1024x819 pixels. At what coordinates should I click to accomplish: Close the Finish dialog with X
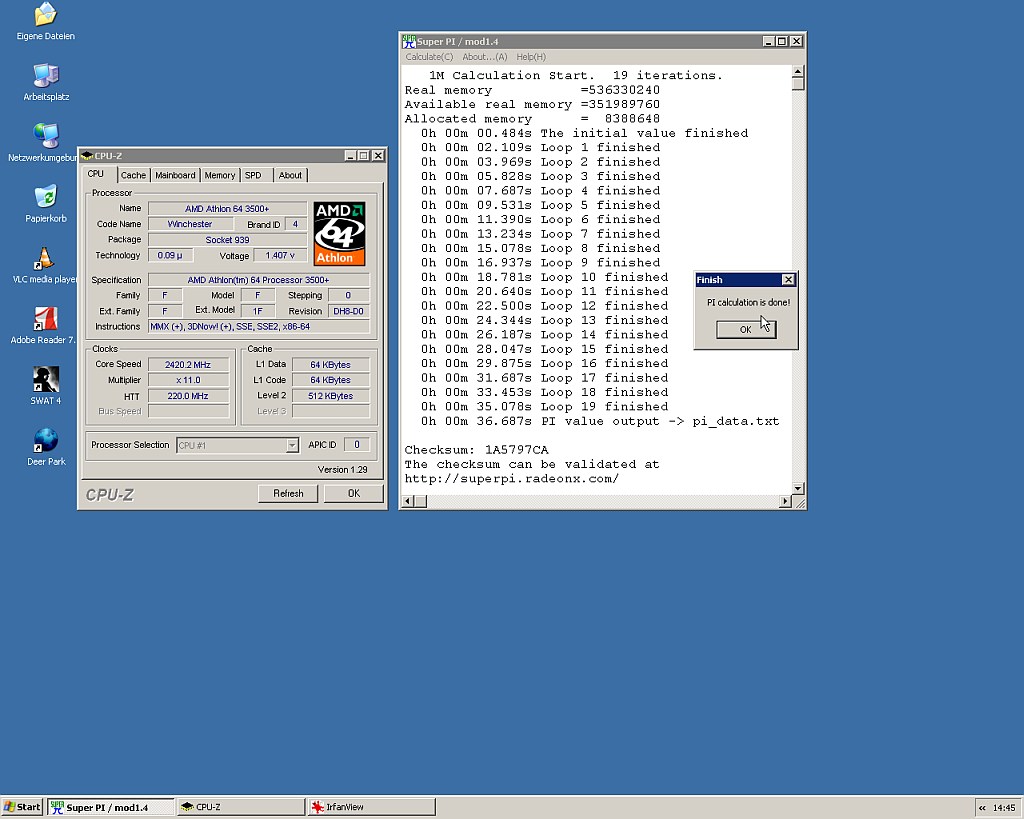[x=788, y=280]
